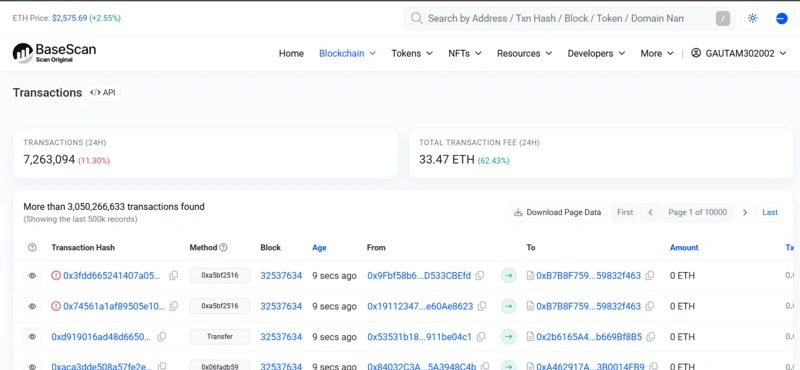Click the 33.47 ETH fee value

(x=447, y=160)
